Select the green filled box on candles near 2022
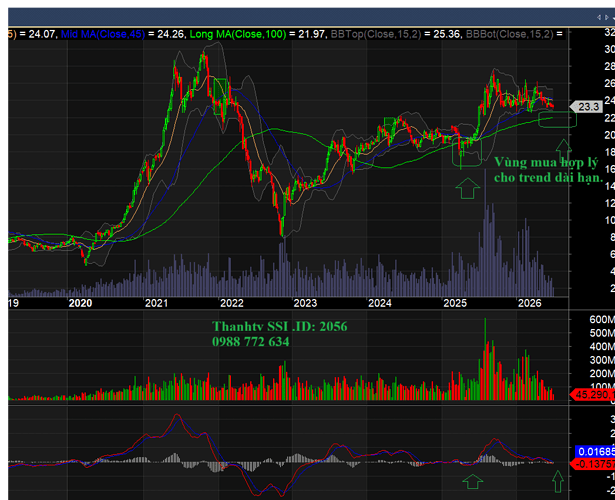The height and width of the screenshot is (500, 615). tap(220, 96)
